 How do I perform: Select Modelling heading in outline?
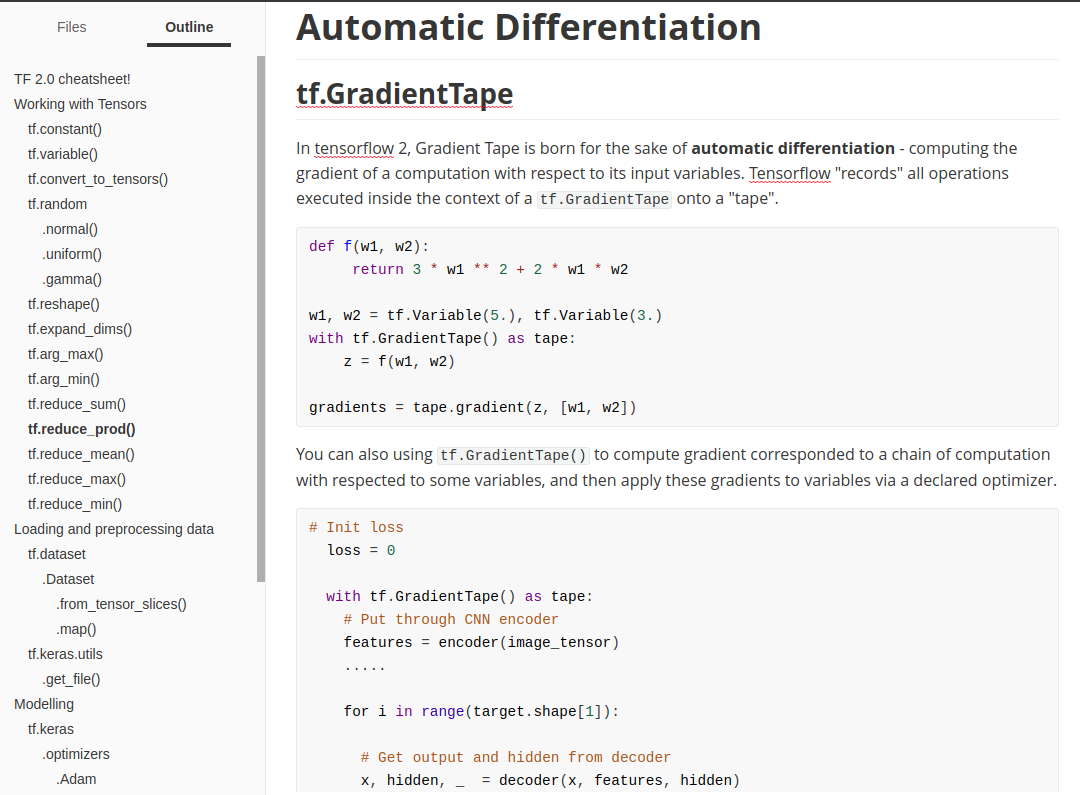click(x=44, y=704)
